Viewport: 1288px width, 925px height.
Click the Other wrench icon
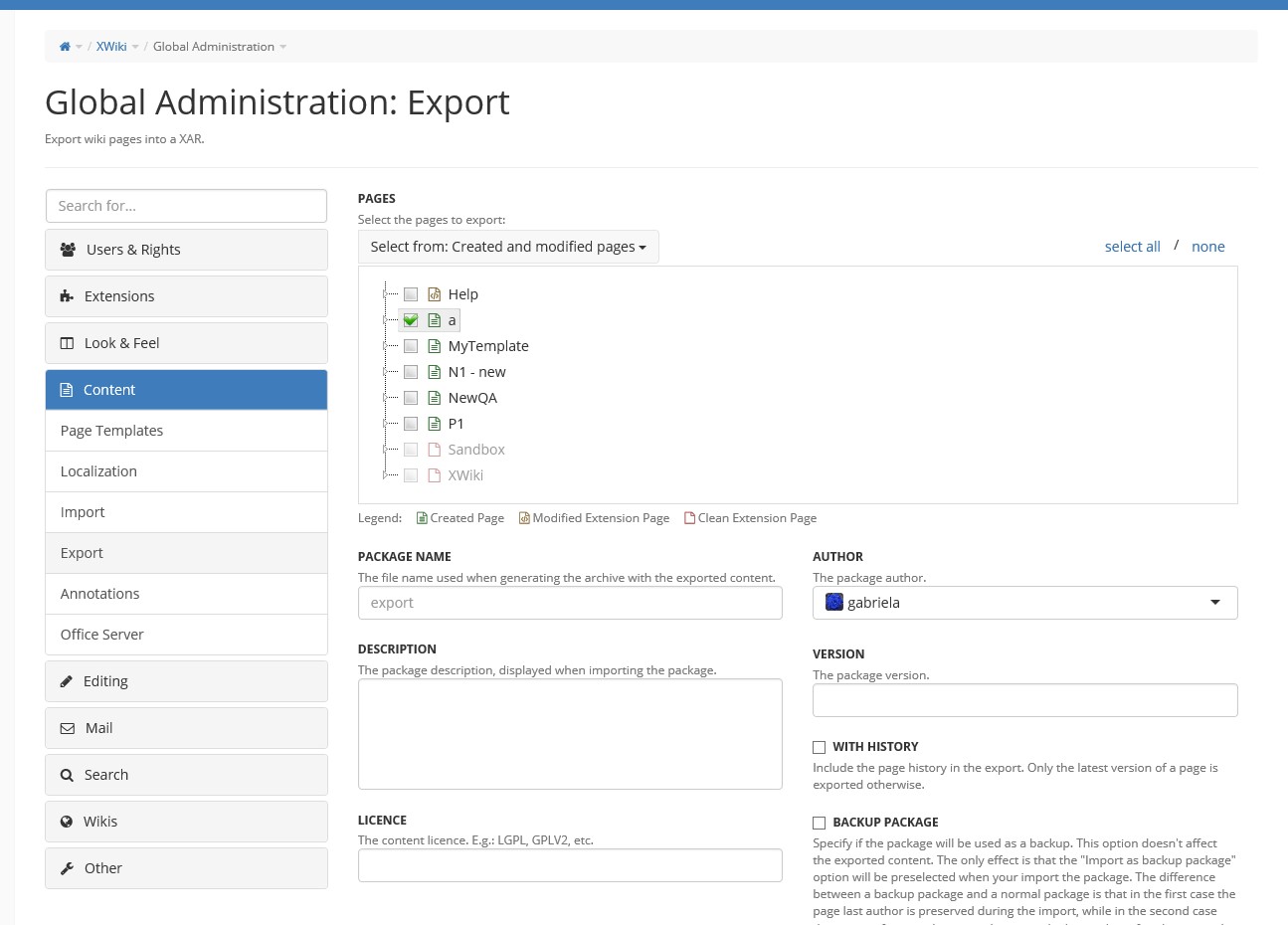tap(67, 868)
